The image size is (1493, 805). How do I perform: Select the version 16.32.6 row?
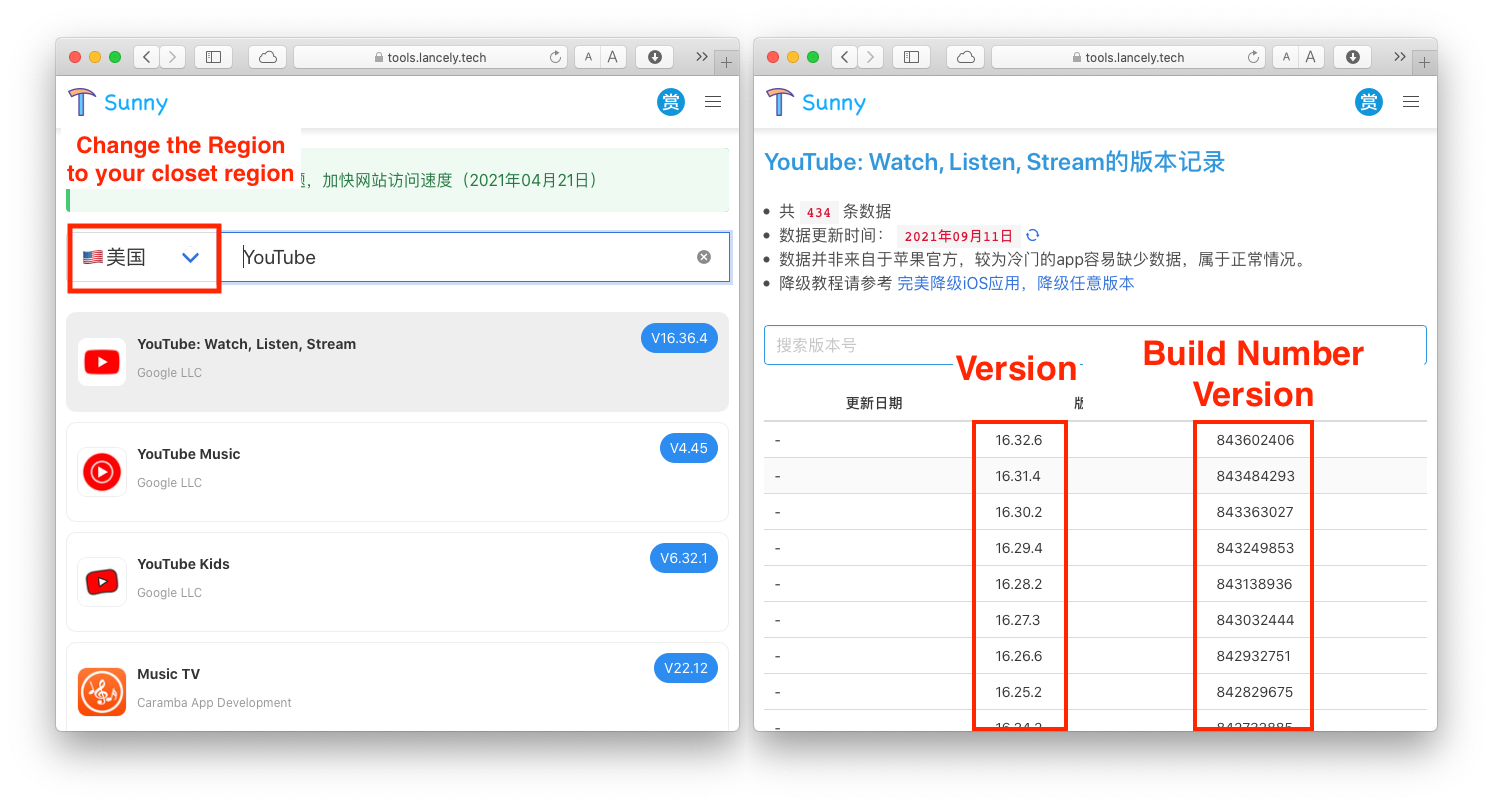[x=1018, y=440]
